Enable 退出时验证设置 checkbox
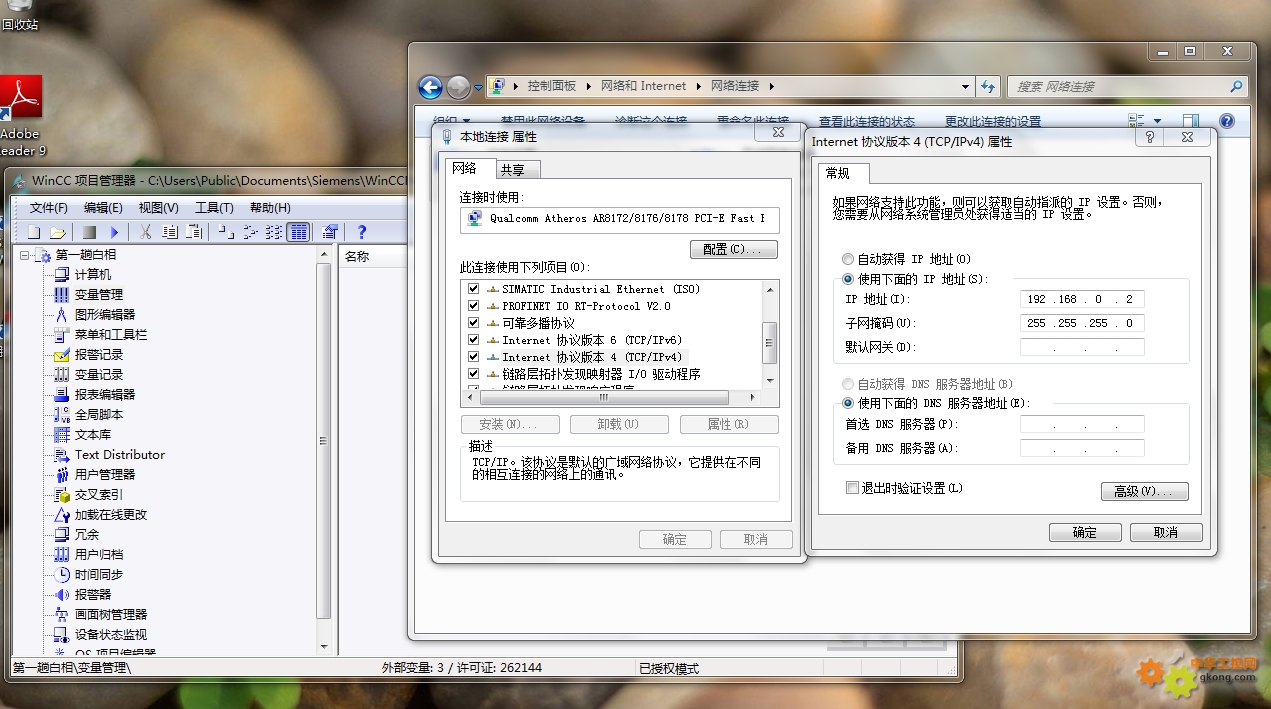Image resolution: width=1271 pixels, height=709 pixels. pyautogui.click(x=853, y=488)
